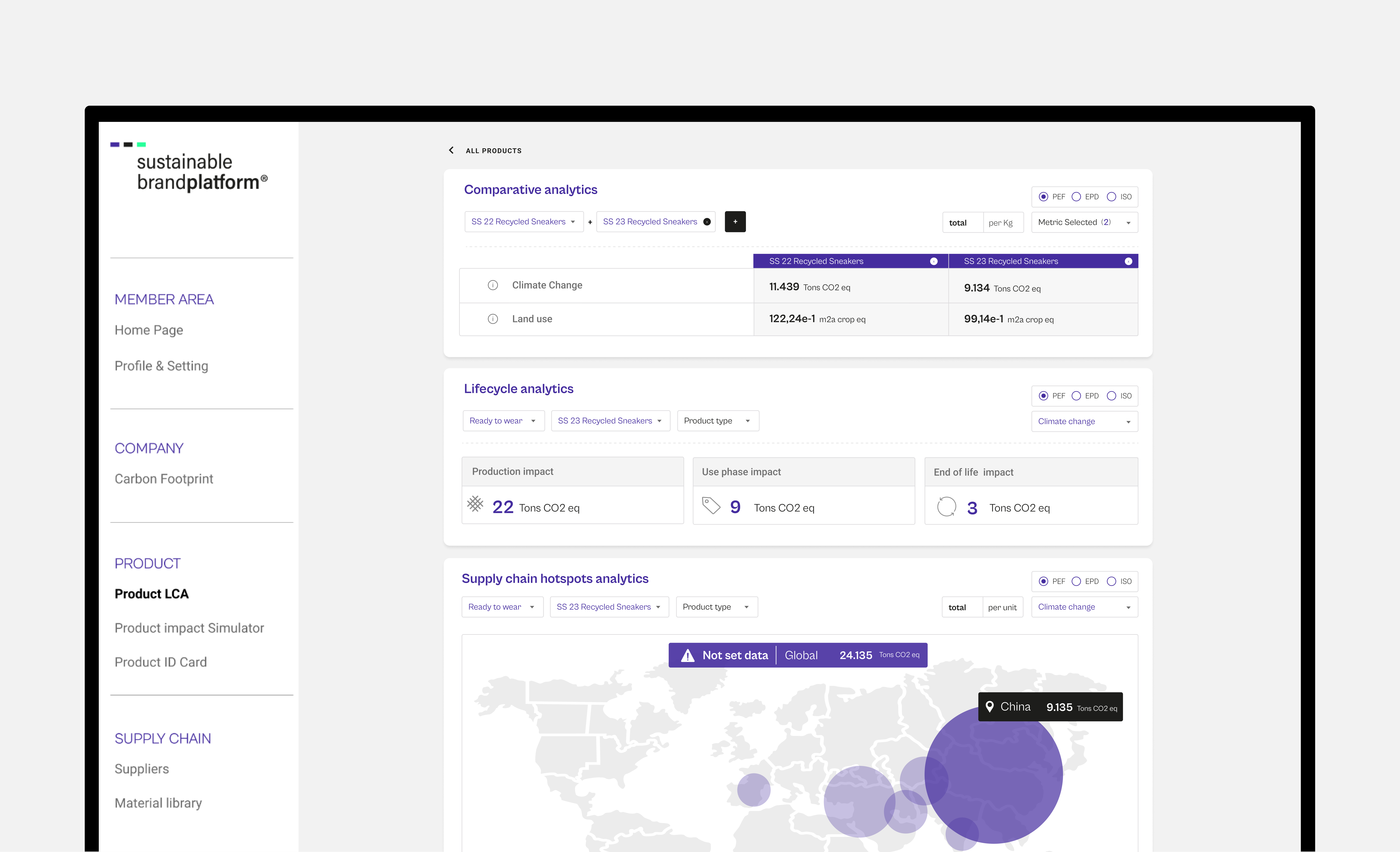Select EPD radio in Lifecycle analytics

(1076, 396)
